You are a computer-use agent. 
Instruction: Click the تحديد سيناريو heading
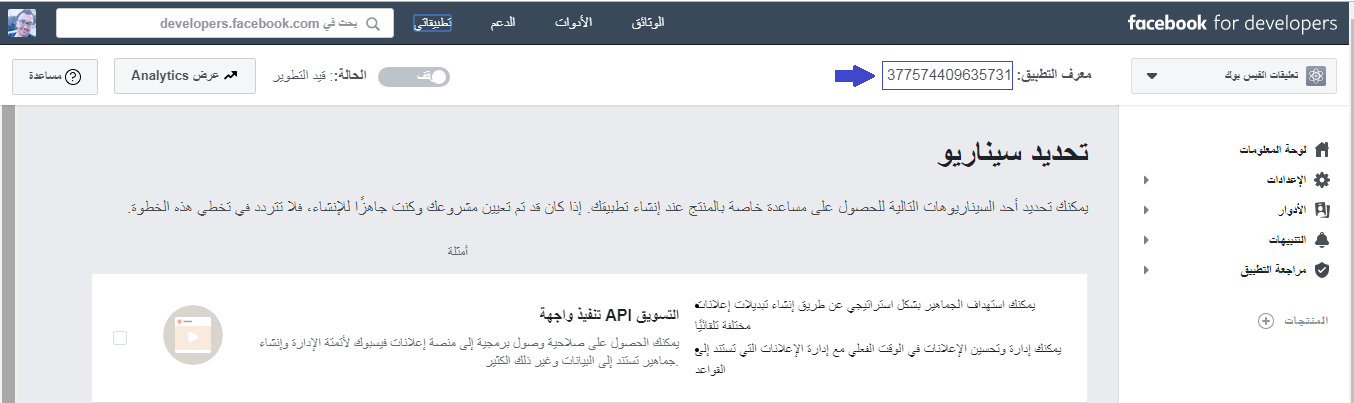1012,154
